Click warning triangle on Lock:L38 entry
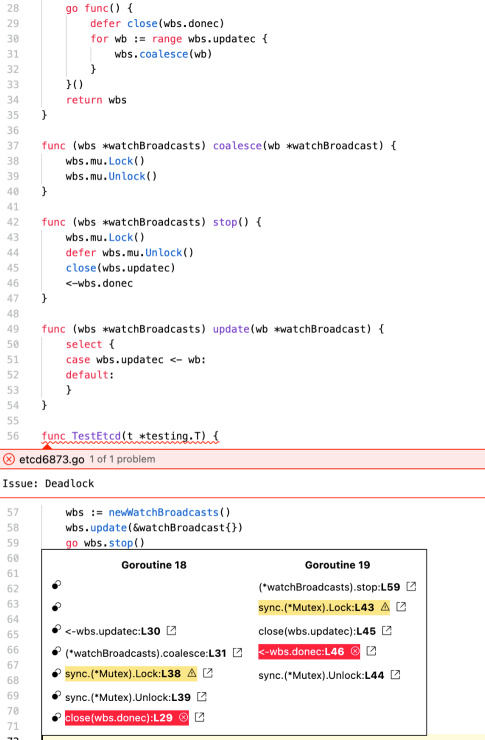This screenshot has width=485, height=740. click(x=192, y=673)
